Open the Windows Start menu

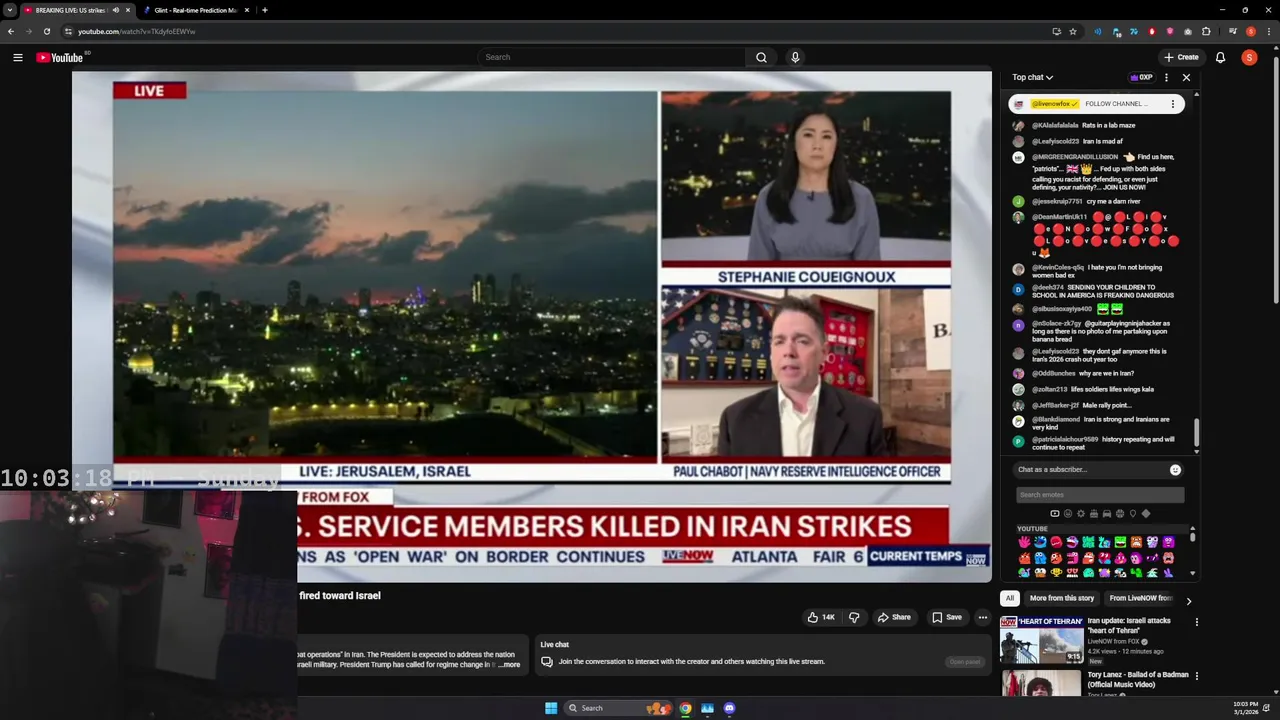pyautogui.click(x=551, y=708)
